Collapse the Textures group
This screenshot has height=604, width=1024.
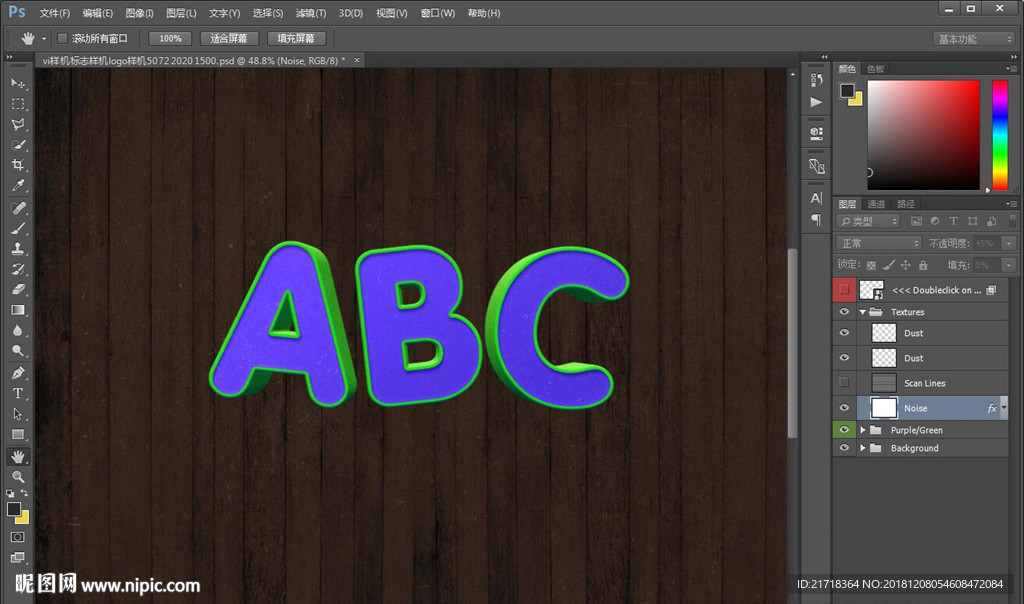coord(863,312)
